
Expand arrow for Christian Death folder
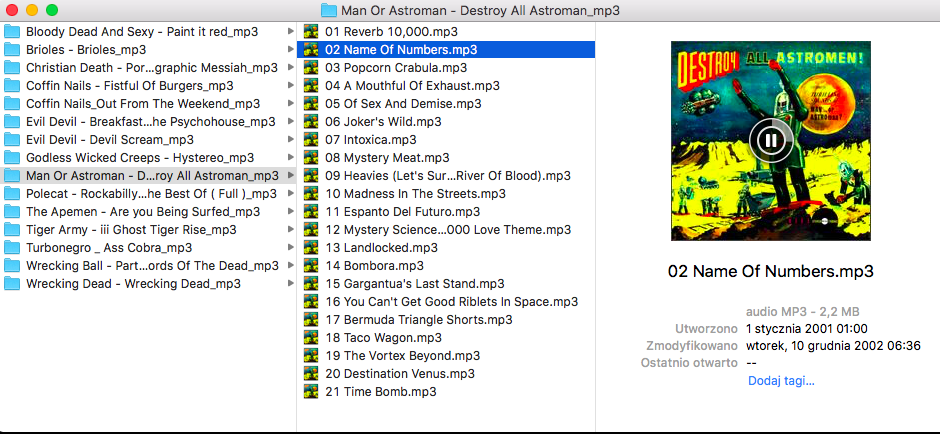point(291,67)
